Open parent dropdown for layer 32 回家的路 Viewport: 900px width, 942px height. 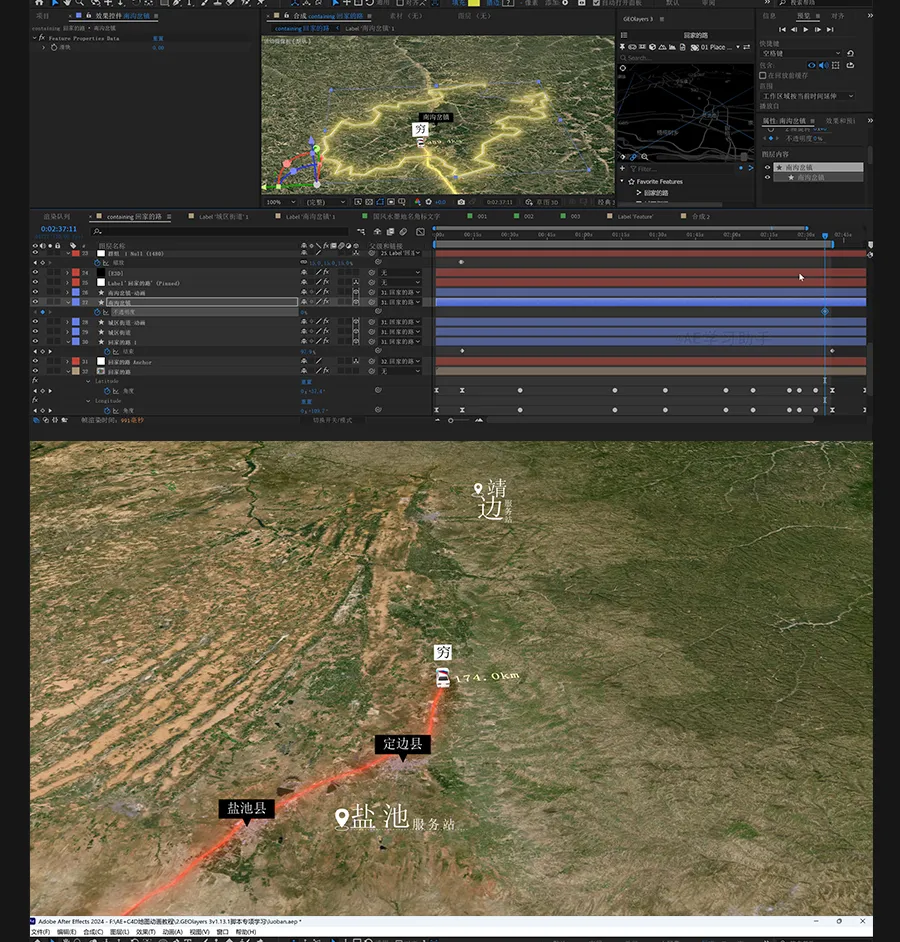click(400, 371)
